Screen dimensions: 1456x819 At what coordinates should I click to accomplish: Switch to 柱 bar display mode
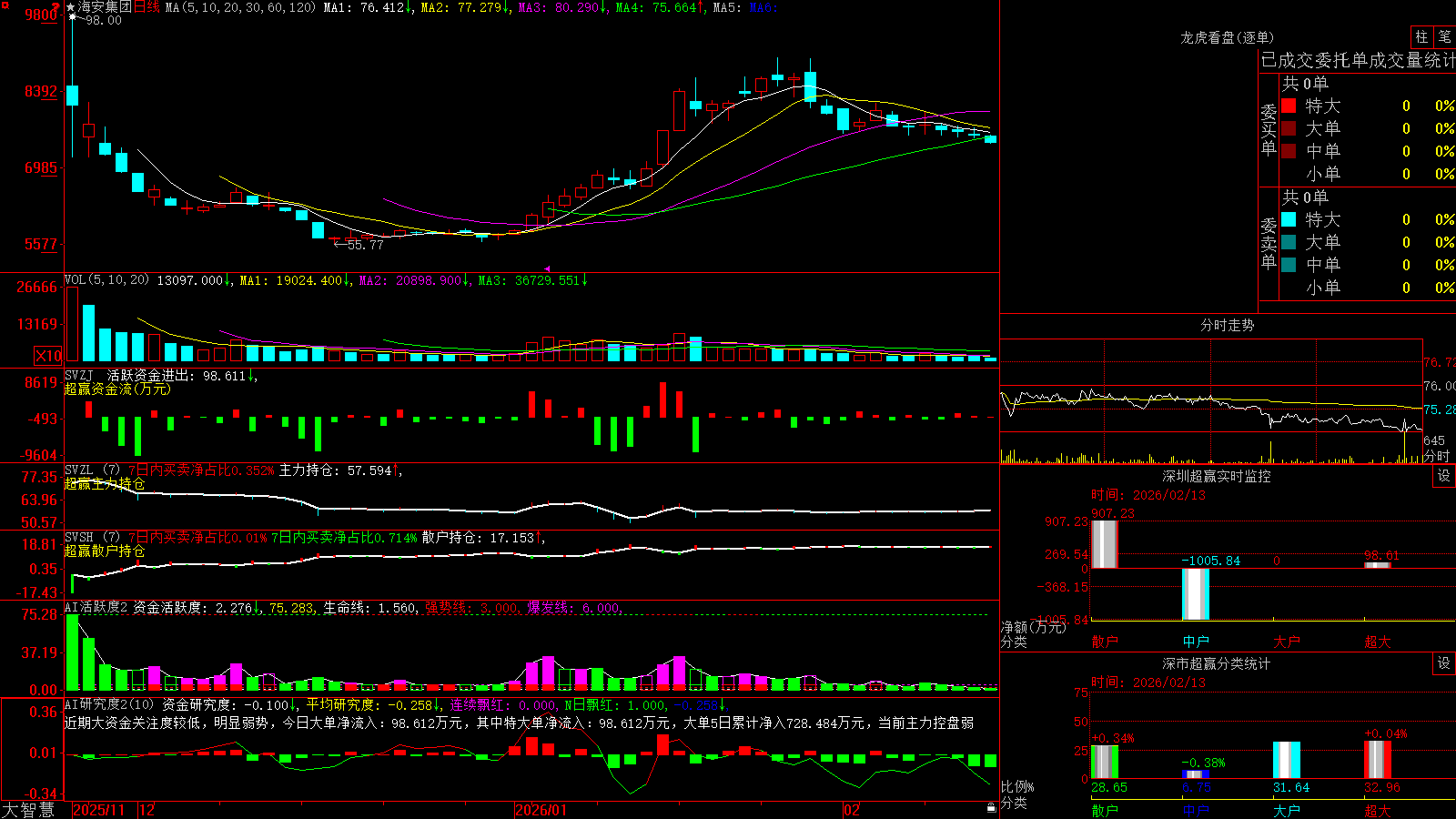(1421, 37)
